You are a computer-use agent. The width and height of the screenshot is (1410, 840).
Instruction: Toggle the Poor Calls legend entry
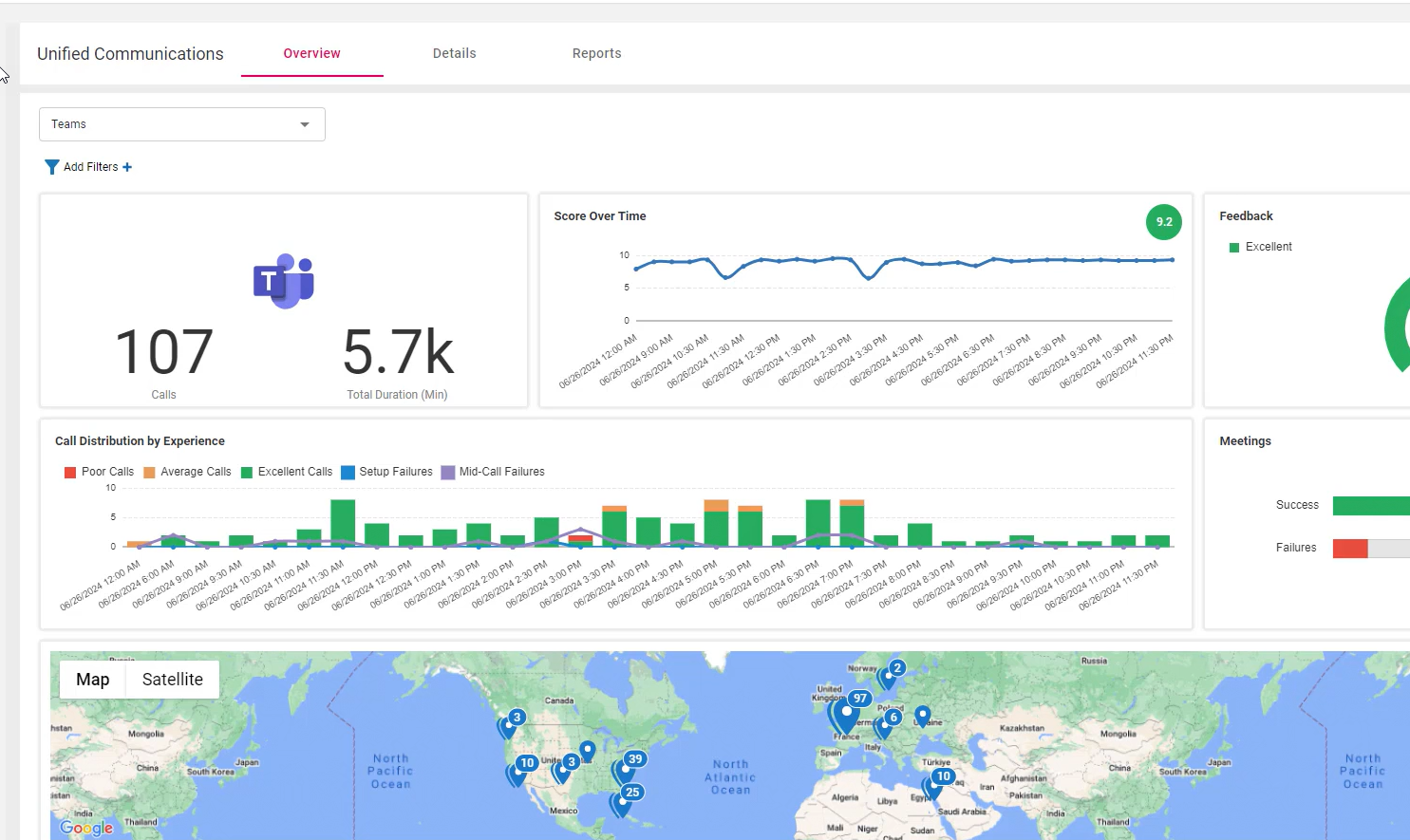tap(99, 472)
